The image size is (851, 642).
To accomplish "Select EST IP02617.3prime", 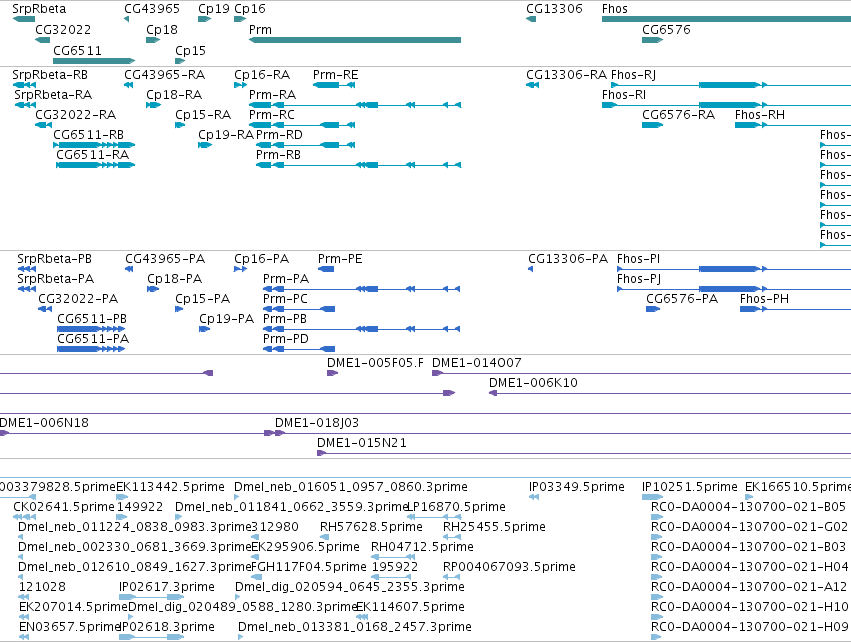I will [167, 588].
